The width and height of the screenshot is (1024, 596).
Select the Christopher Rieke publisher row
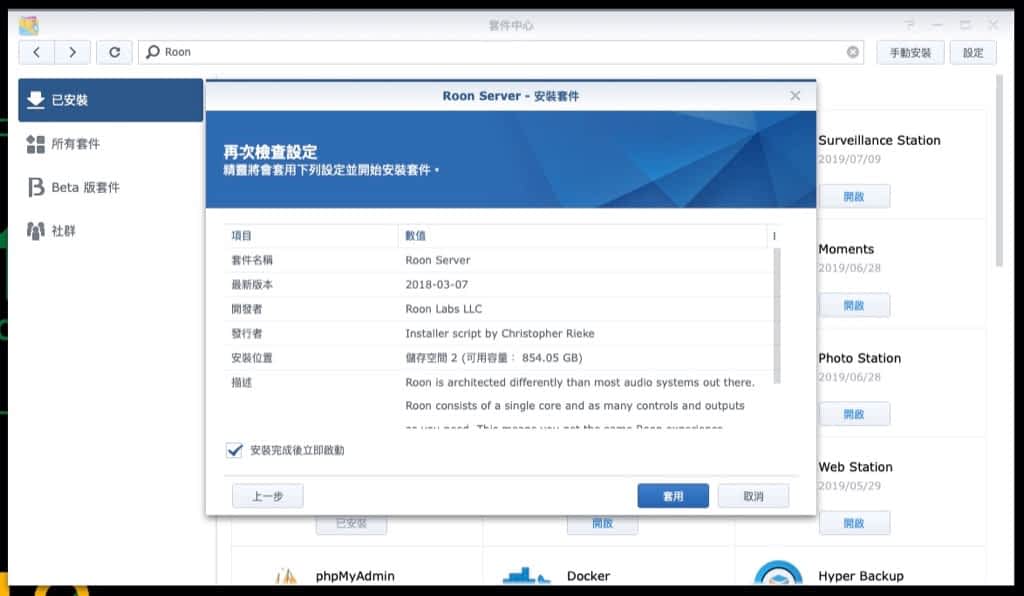click(500, 334)
